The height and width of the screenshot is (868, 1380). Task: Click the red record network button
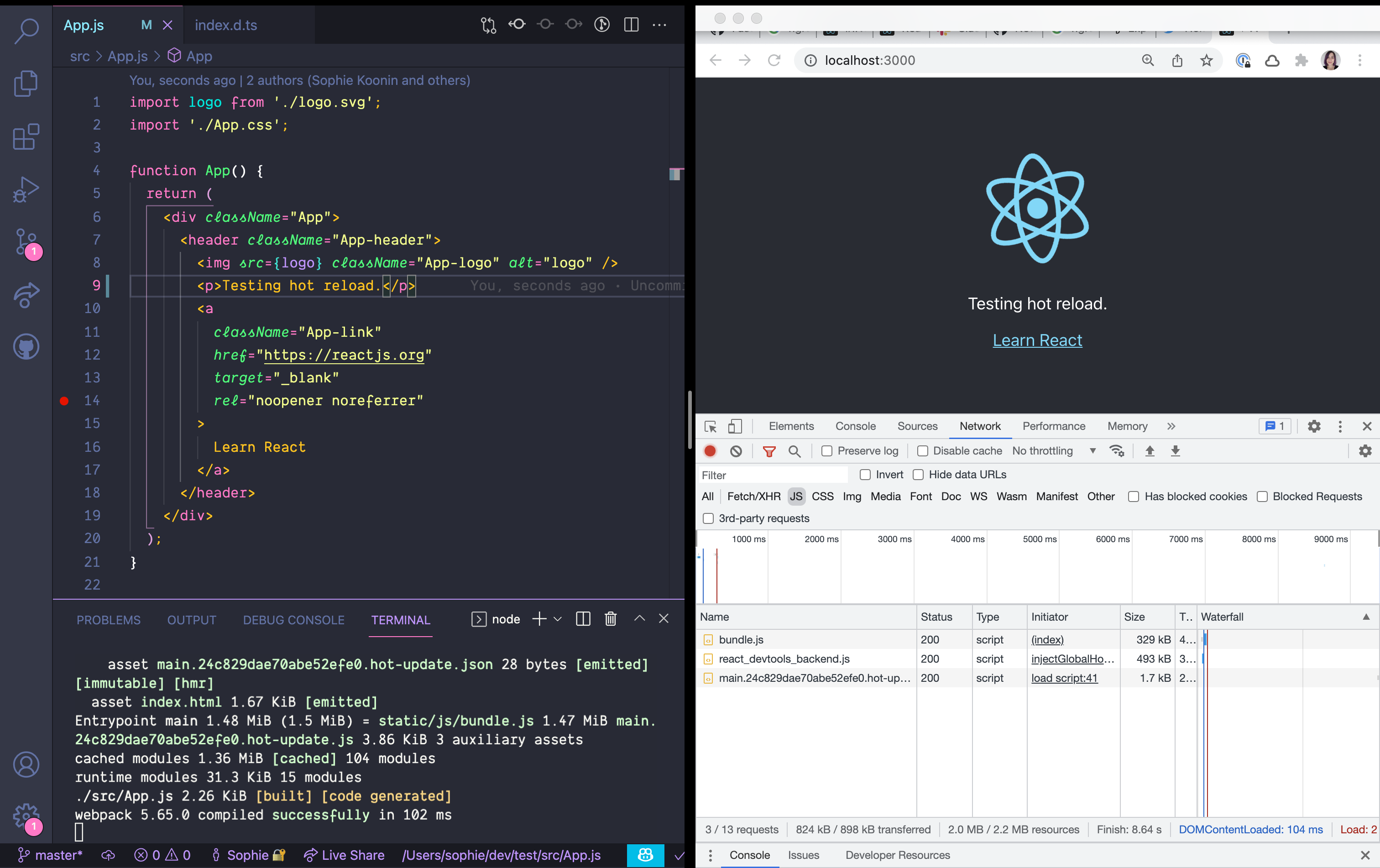coord(710,451)
